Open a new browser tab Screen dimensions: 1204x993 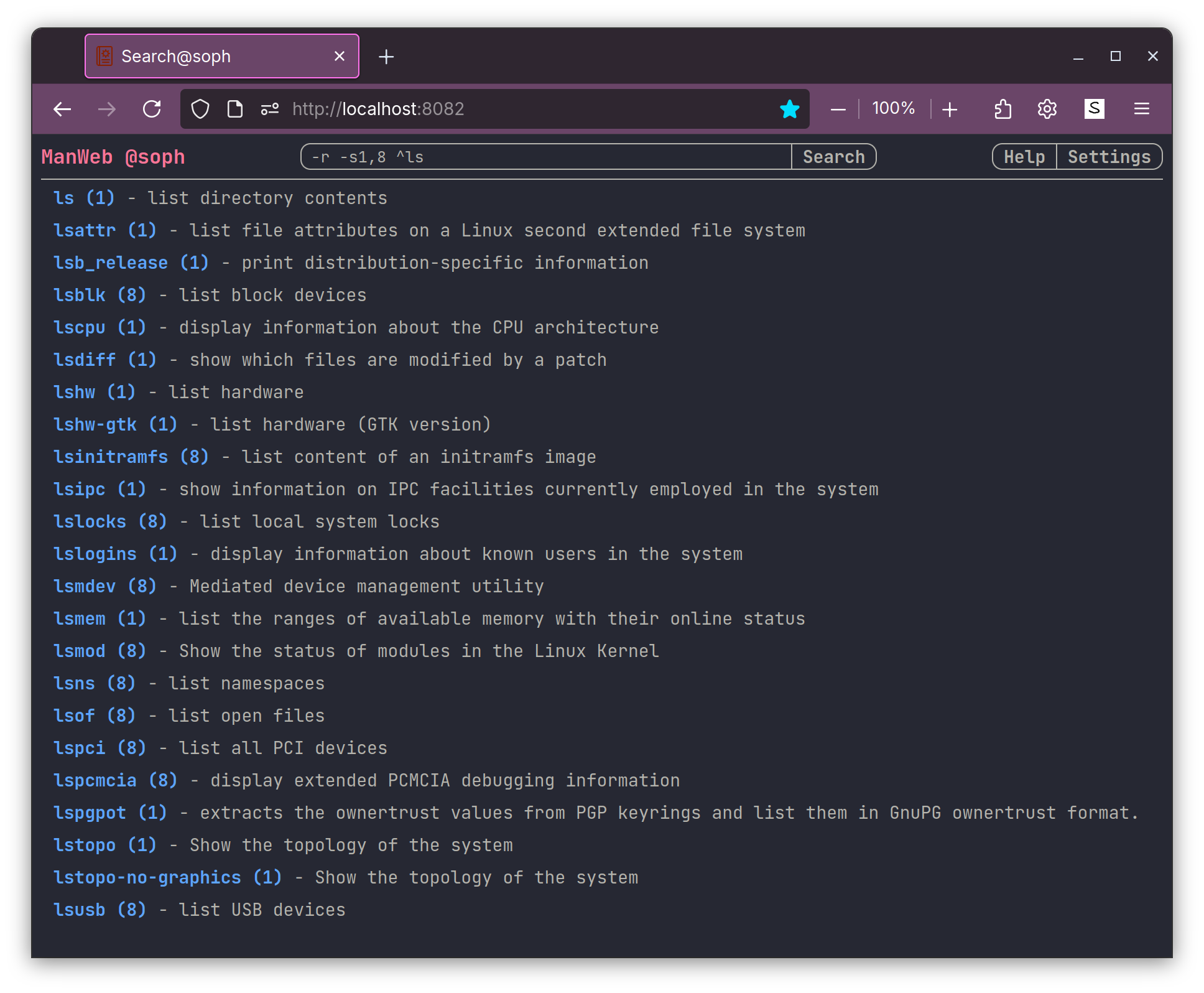click(x=386, y=57)
